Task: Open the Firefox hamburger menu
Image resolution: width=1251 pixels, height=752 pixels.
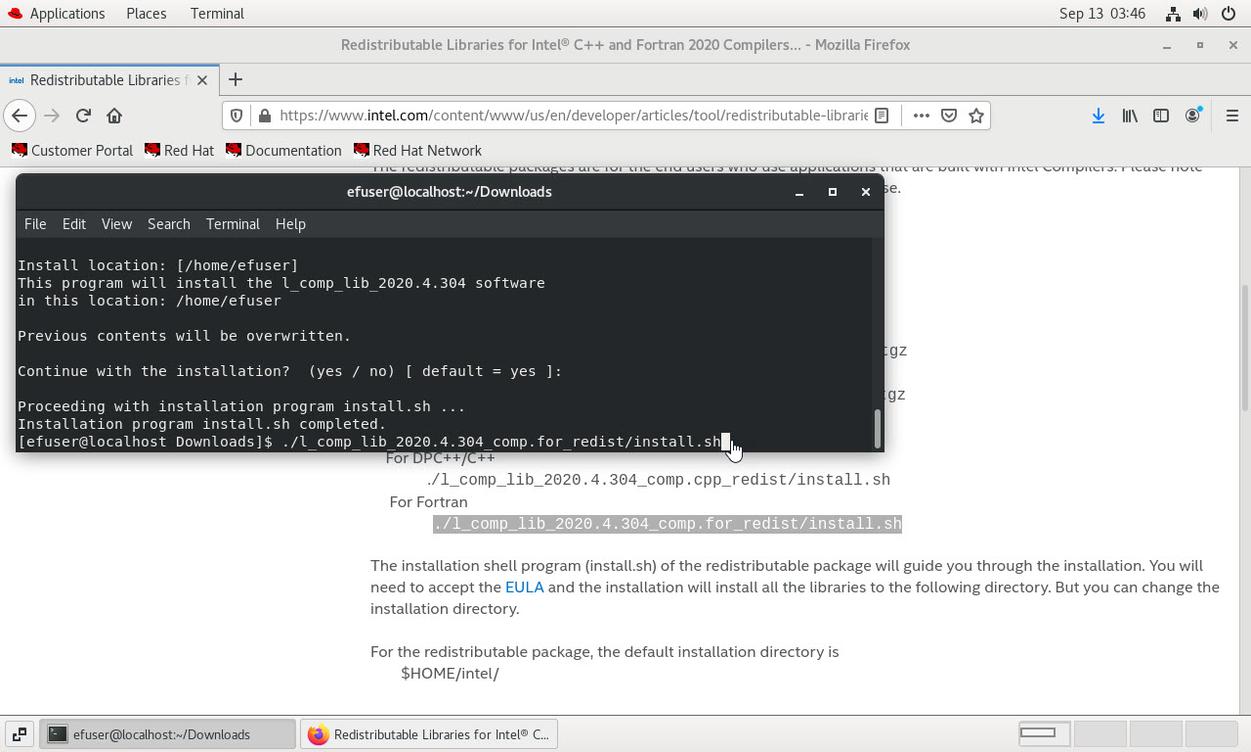Action: pyautogui.click(x=1232, y=116)
